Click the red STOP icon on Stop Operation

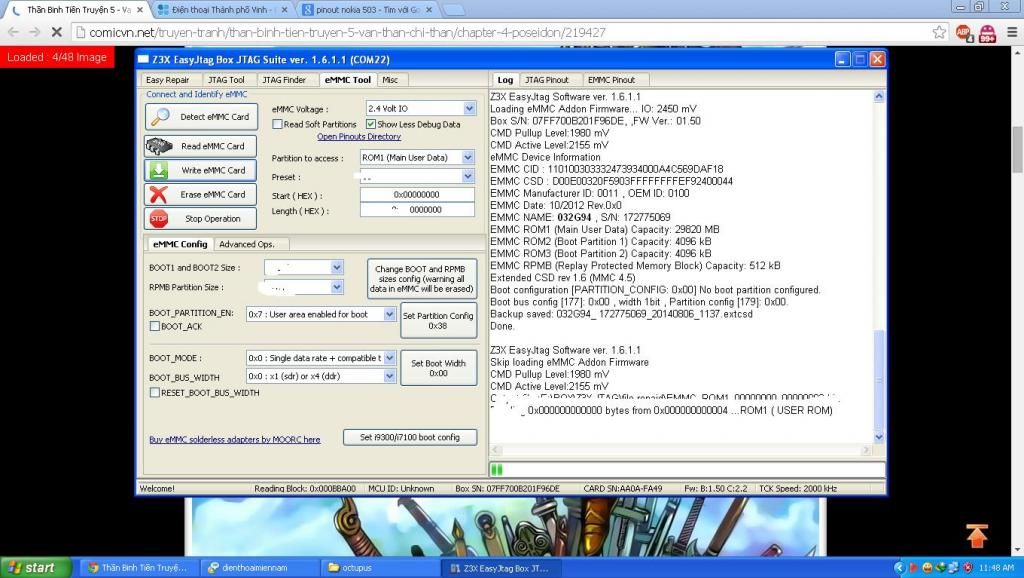pyautogui.click(x=159, y=219)
